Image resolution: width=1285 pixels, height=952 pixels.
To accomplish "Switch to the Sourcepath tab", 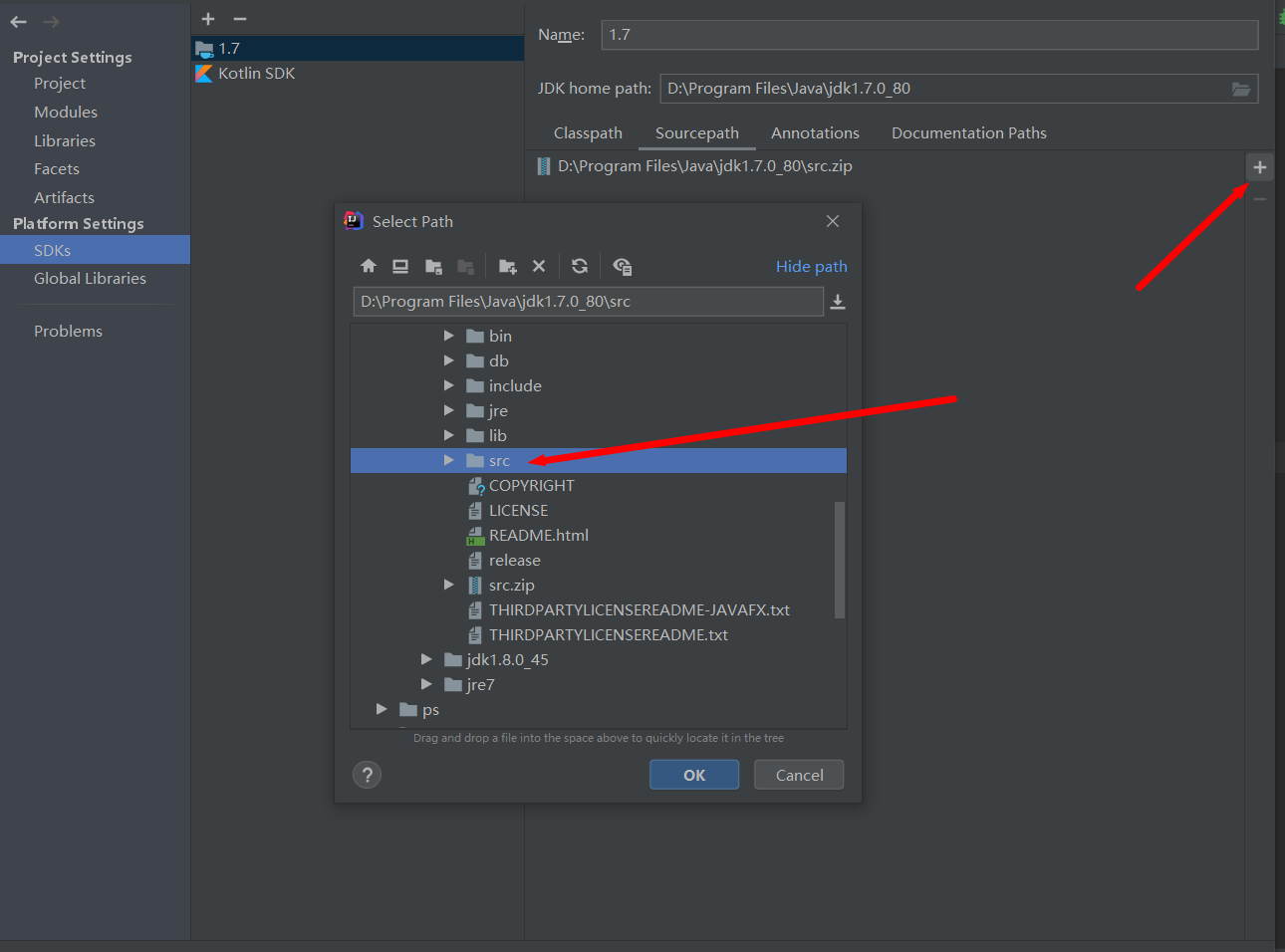I will pyautogui.click(x=697, y=133).
